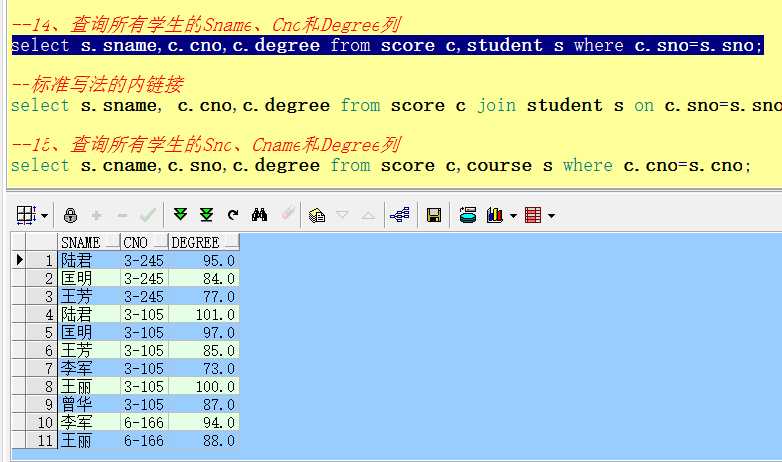This screenshot has height=462, width=782.
Task: Click the refresh curved arrow icon
Action: [233, 215]
